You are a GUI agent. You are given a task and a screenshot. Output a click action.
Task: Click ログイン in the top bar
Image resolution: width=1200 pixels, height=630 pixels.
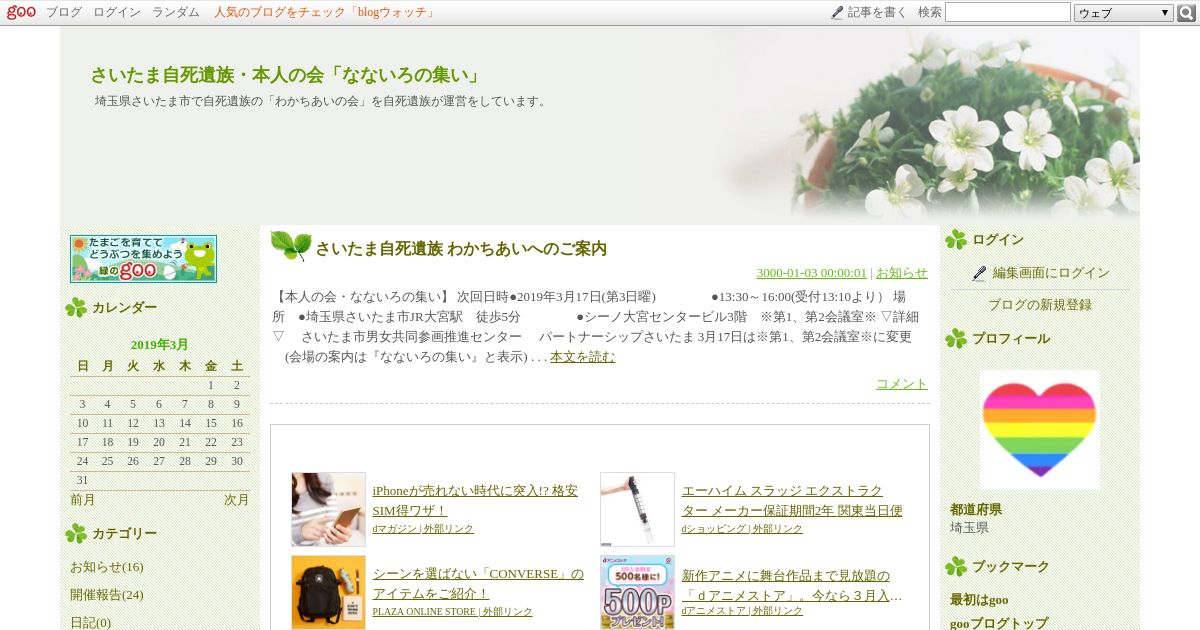(117, 12)
